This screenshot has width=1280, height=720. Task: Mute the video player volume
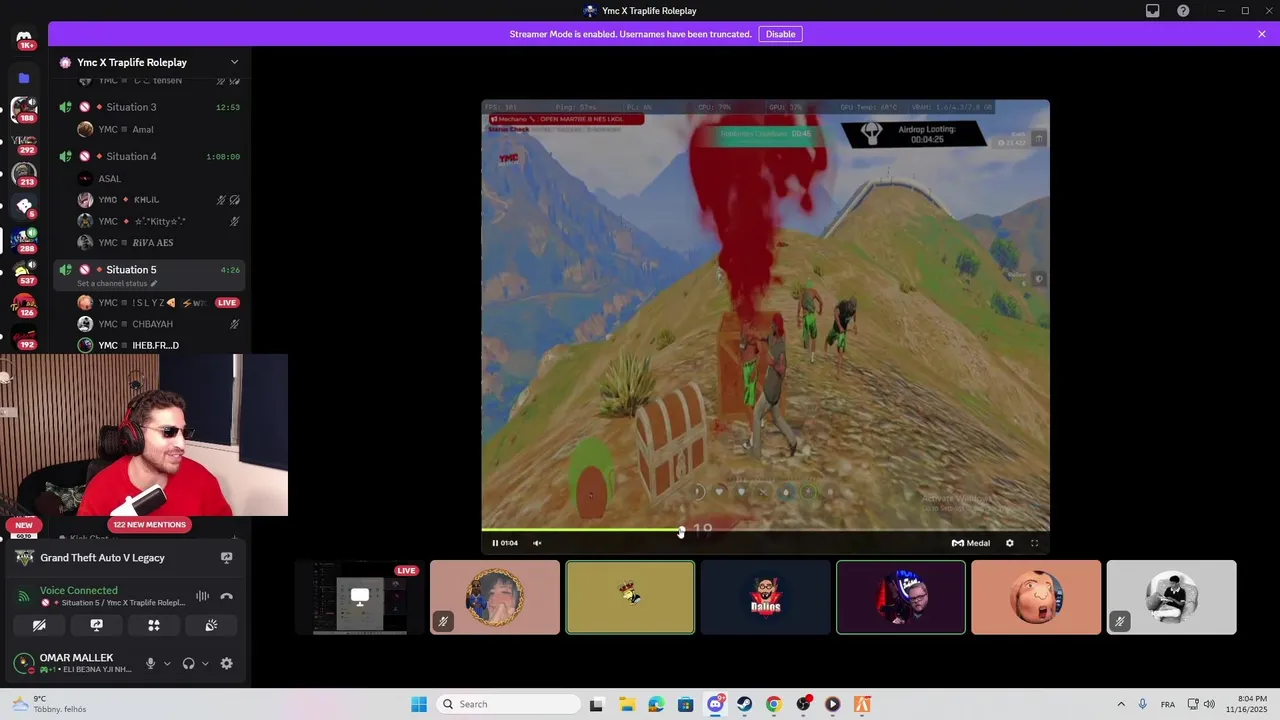click(537, 543)
